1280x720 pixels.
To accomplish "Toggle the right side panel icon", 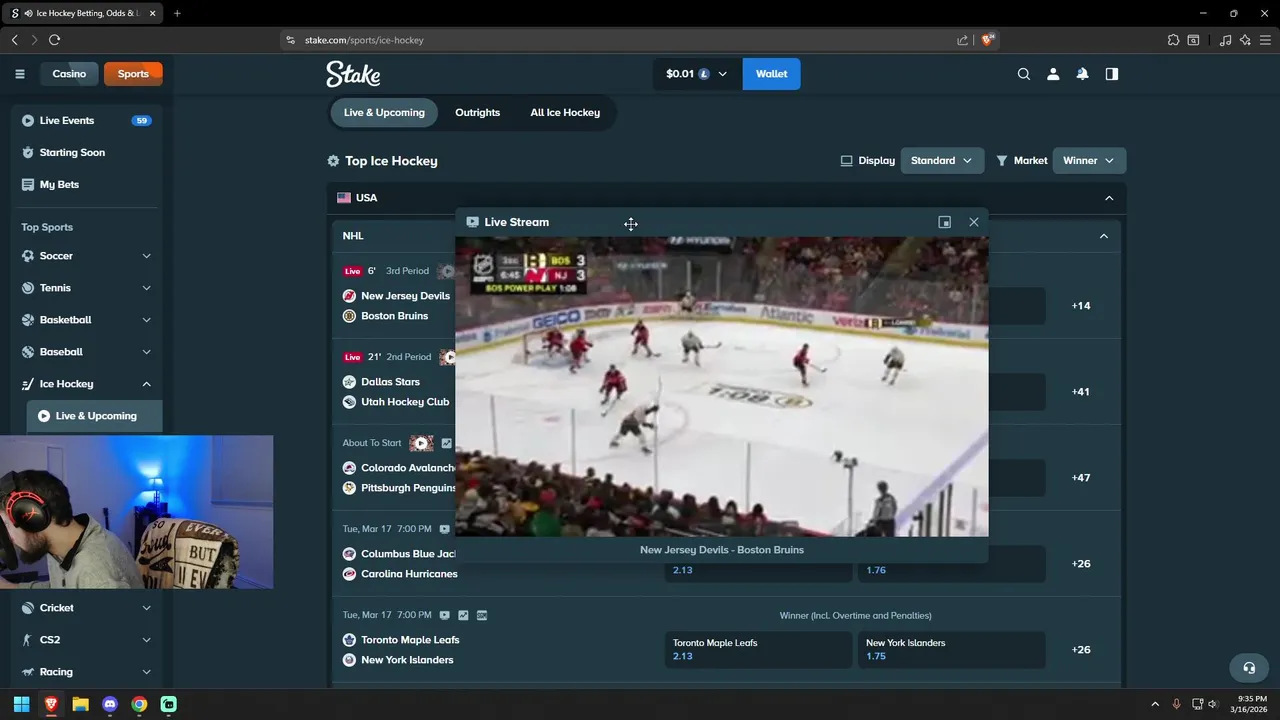I will [1112, 74].
